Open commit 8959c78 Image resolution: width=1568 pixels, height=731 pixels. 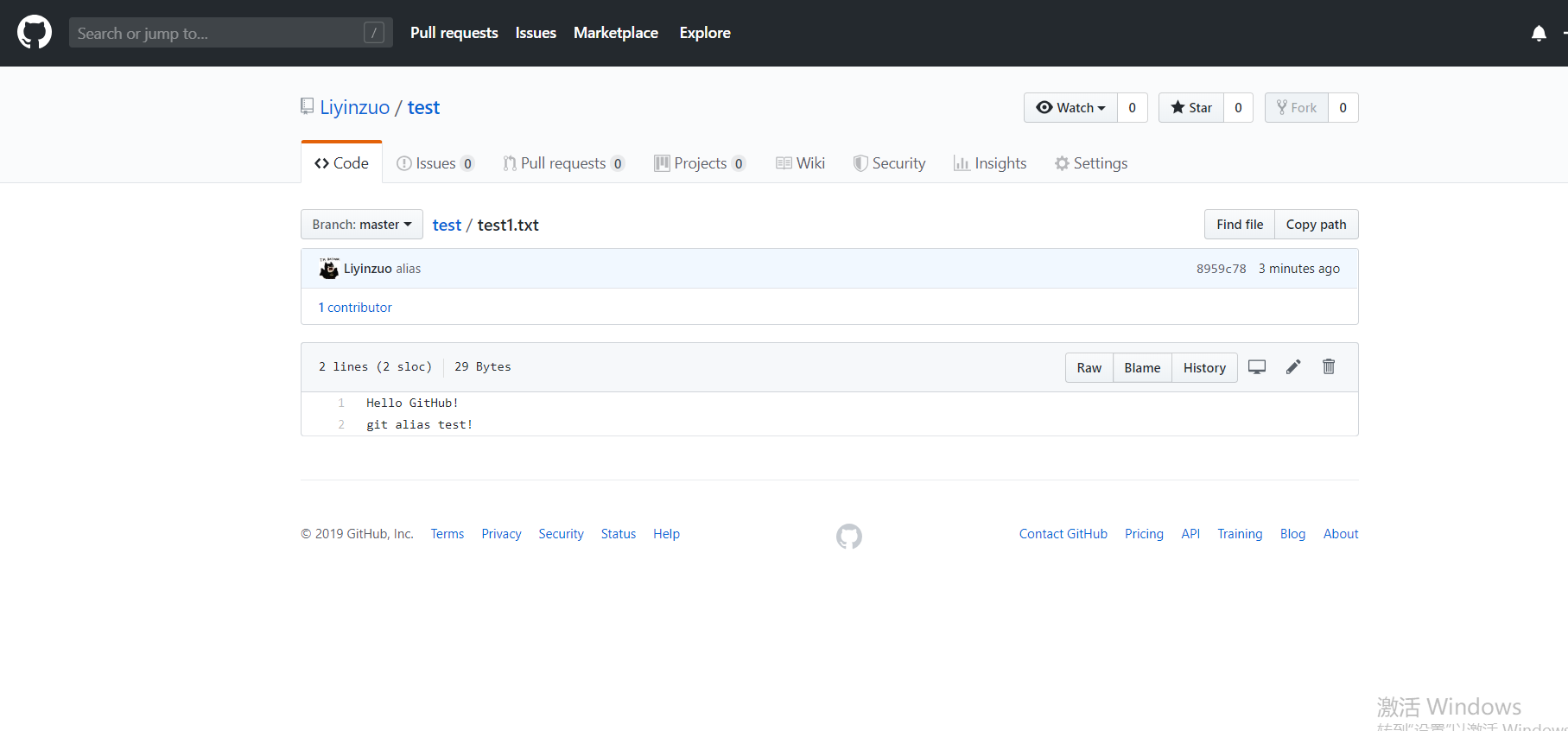coord(1221,269)
